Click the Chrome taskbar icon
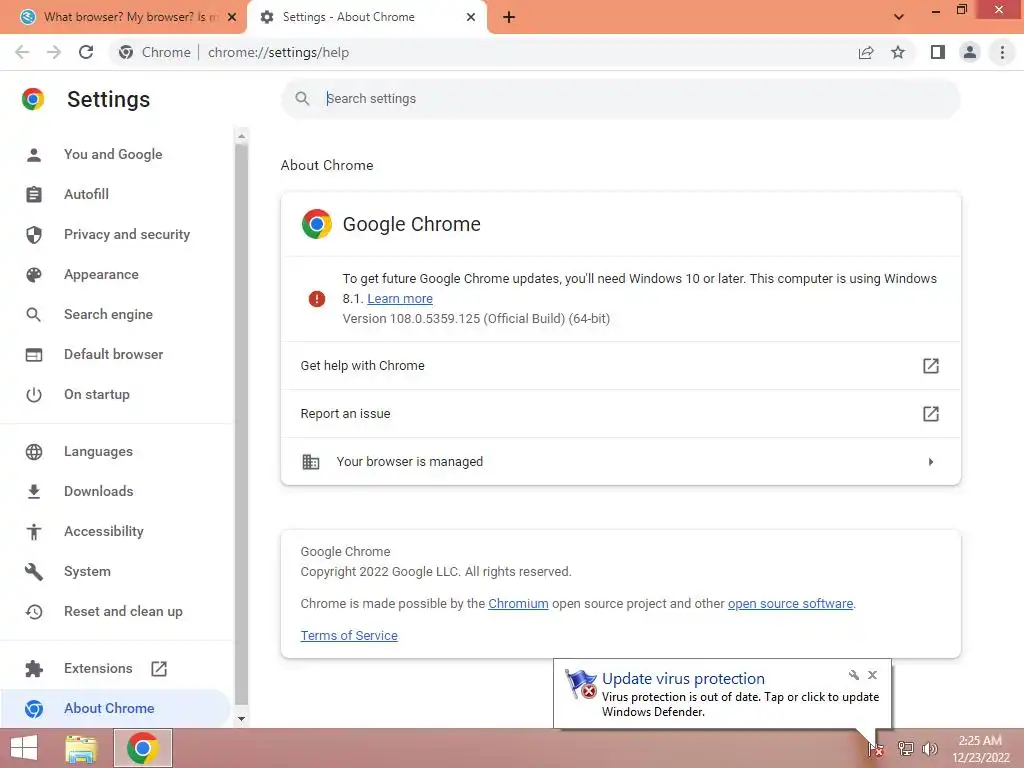Image resolution: width=1024 pixels, height=768 pixels. pyautogui.click(x=143, y=748)
